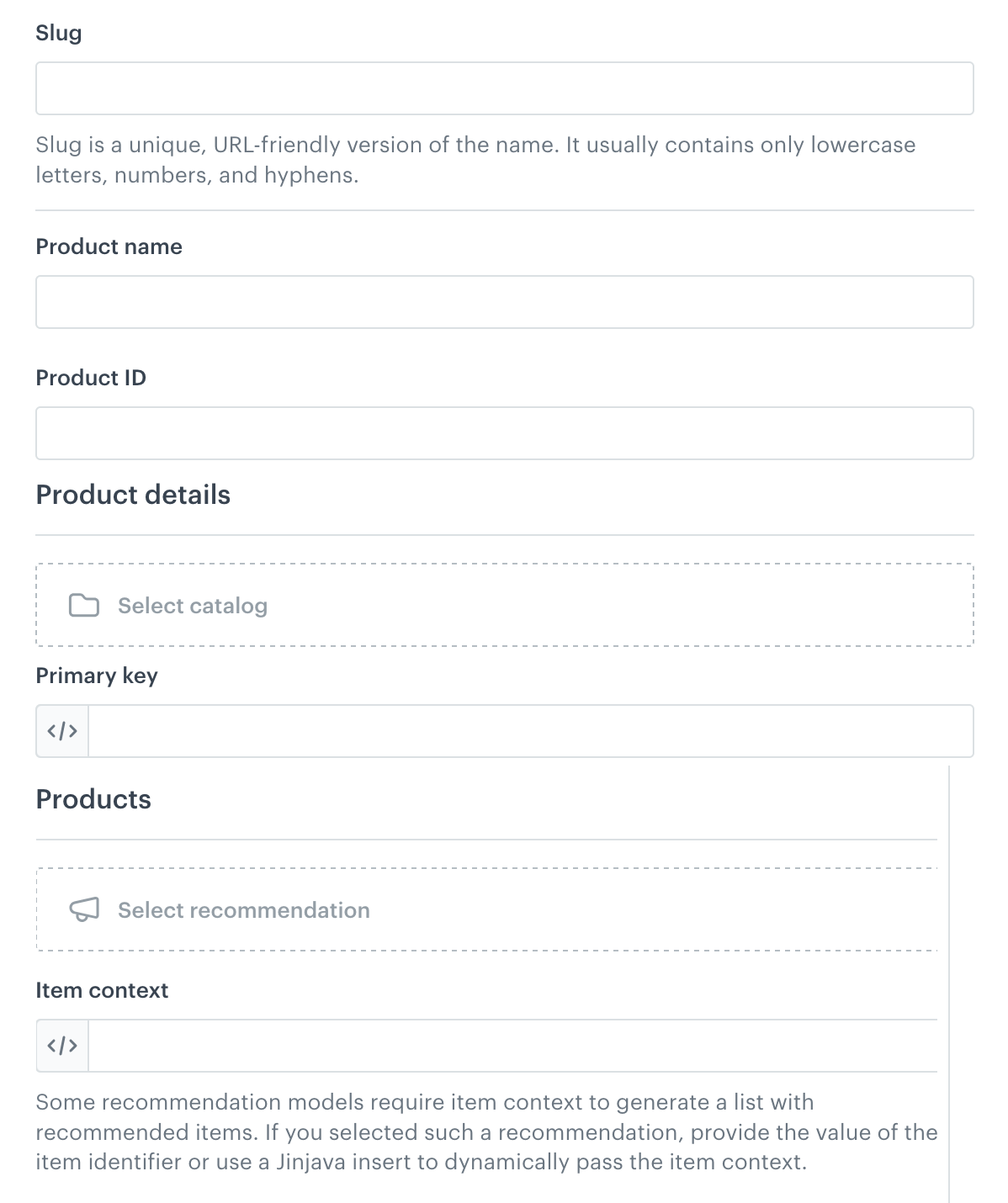Focus the Item context text field
Viewport: 1008px width, 1203px height.
(513, 1046)
